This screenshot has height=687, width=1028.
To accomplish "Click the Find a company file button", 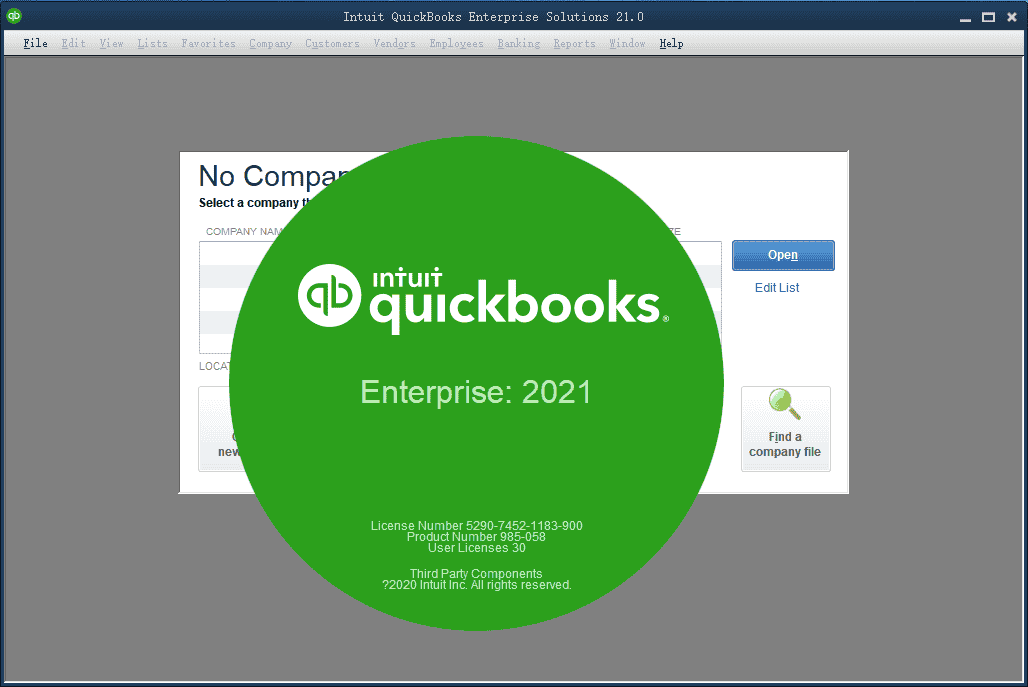I will 785,428.
